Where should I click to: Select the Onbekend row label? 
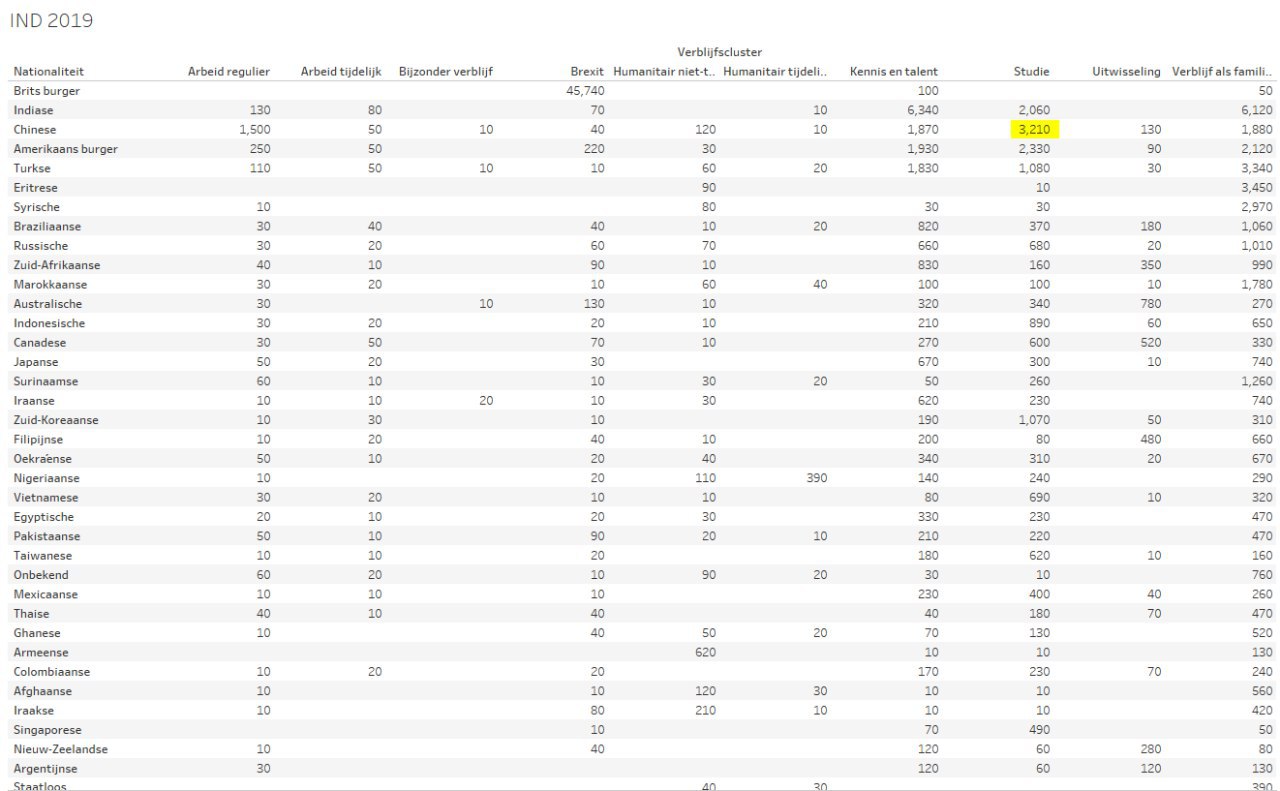[41, 575]
